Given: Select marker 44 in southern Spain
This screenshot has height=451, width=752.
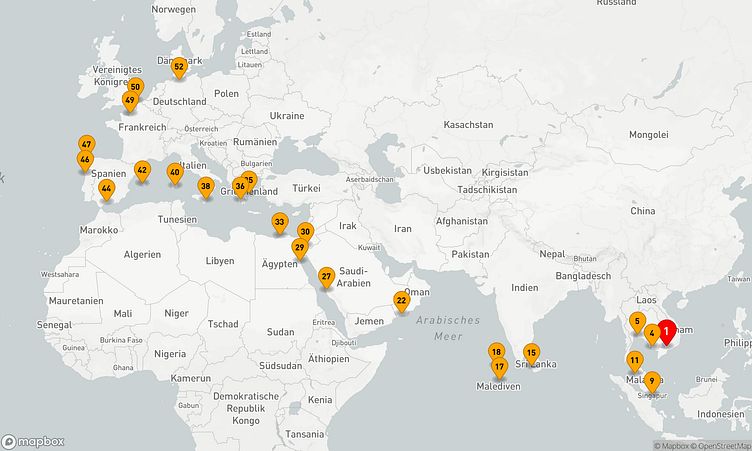Looking at the screenshot, I should pyautogui.click(x=106, y=188).
